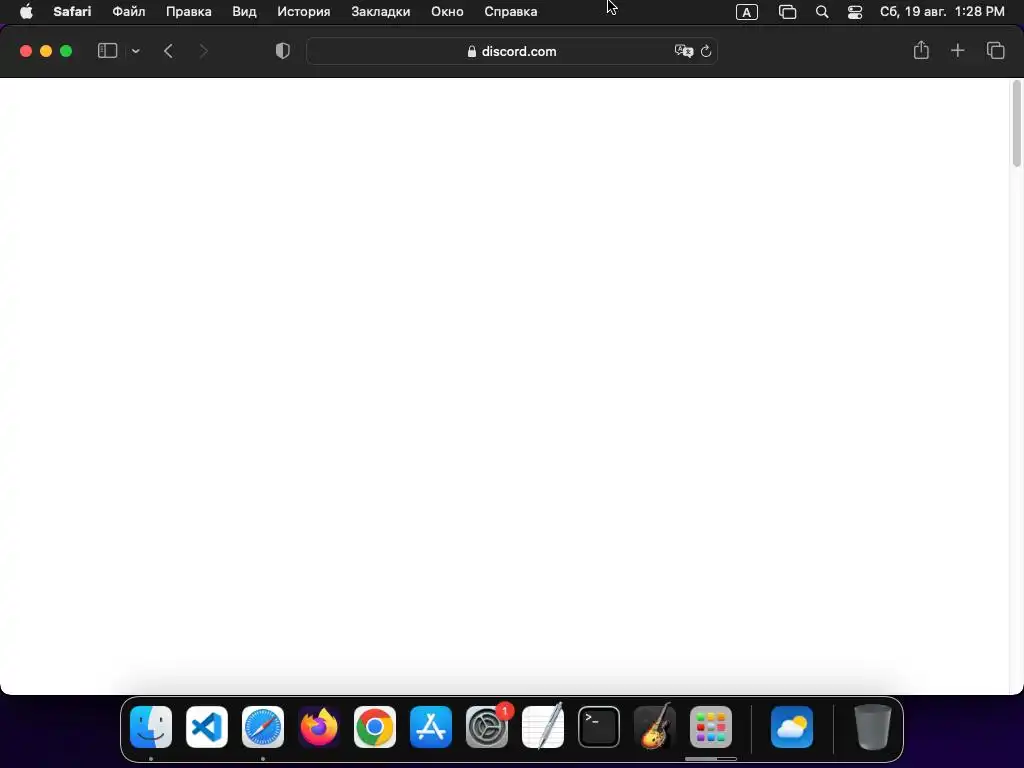Open the Share button in Safari toolbar
Viewport: 1024px width, 768px height.
click(921, 50)
